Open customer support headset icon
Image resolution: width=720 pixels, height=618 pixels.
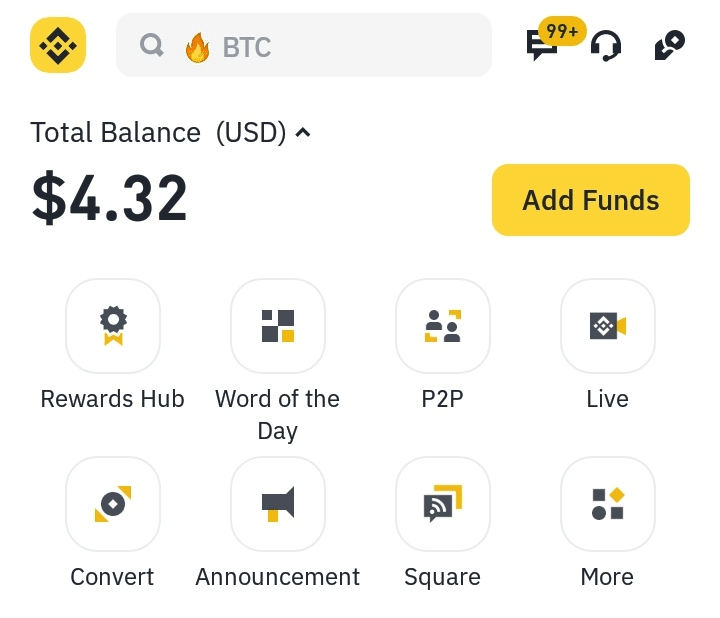(606, 46)
